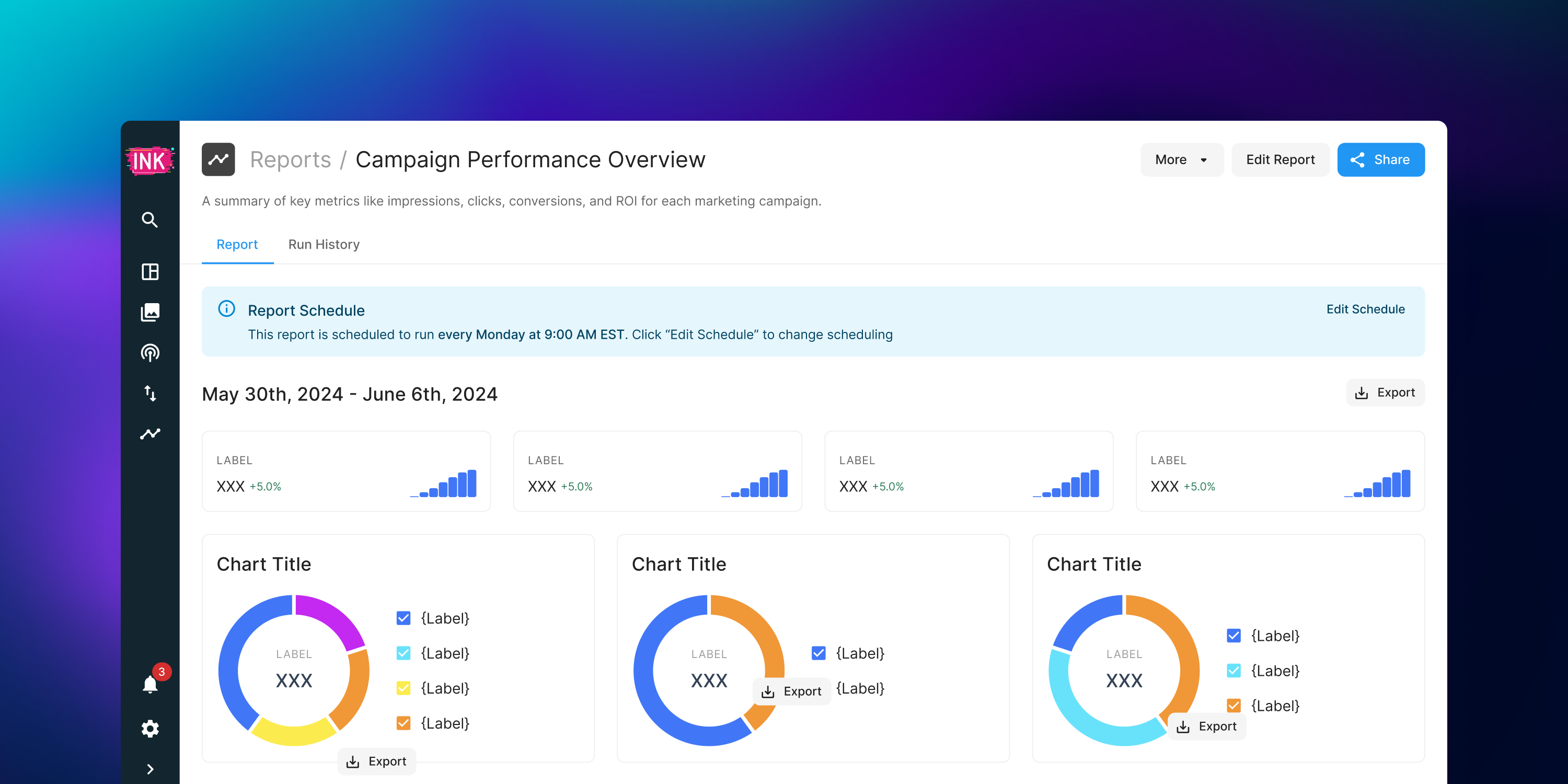The width and height of the screenshot is (1568, 784).
Task: Click the Edit Schedule link
Action: pyautogui.click(x=1365, y=309)
